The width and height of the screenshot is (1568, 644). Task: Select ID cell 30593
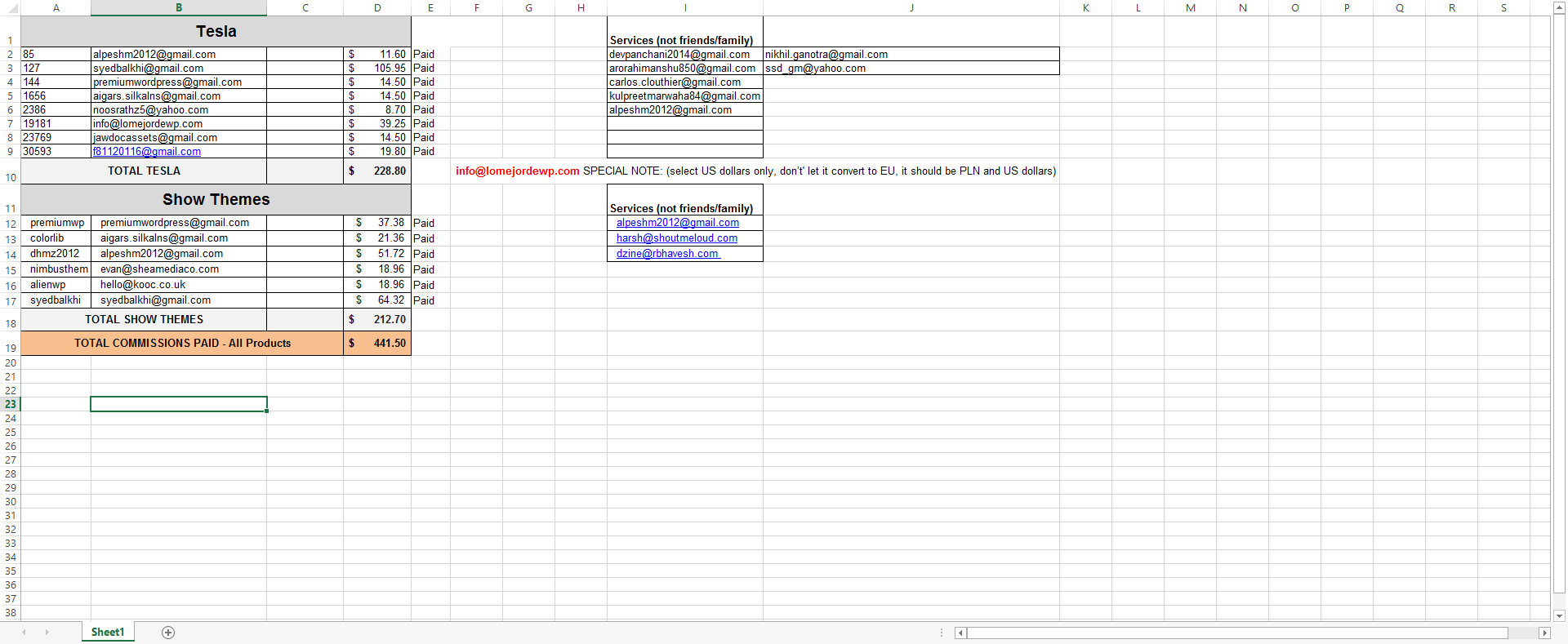56,152
